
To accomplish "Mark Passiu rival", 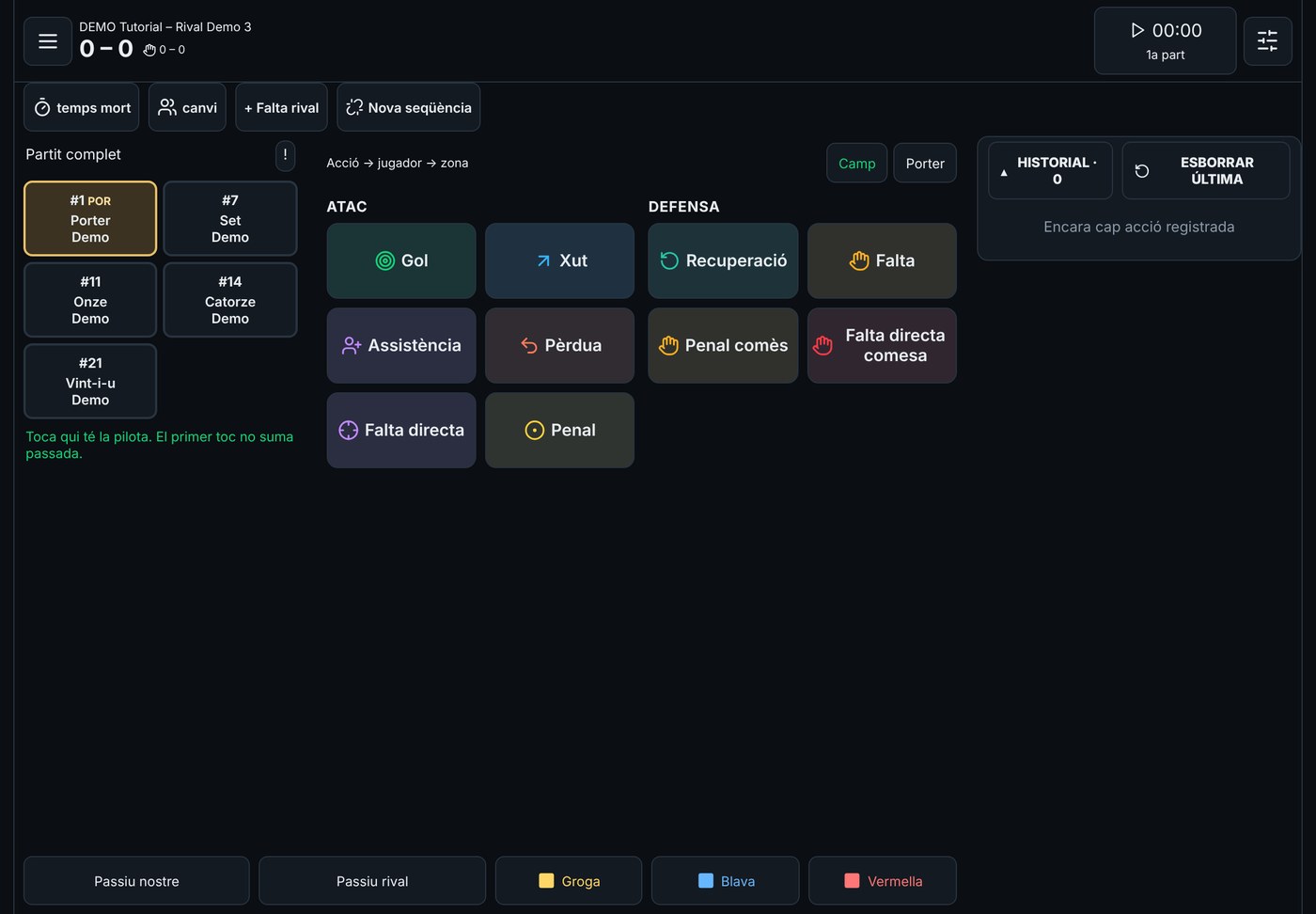I will [x=372, y=881].
